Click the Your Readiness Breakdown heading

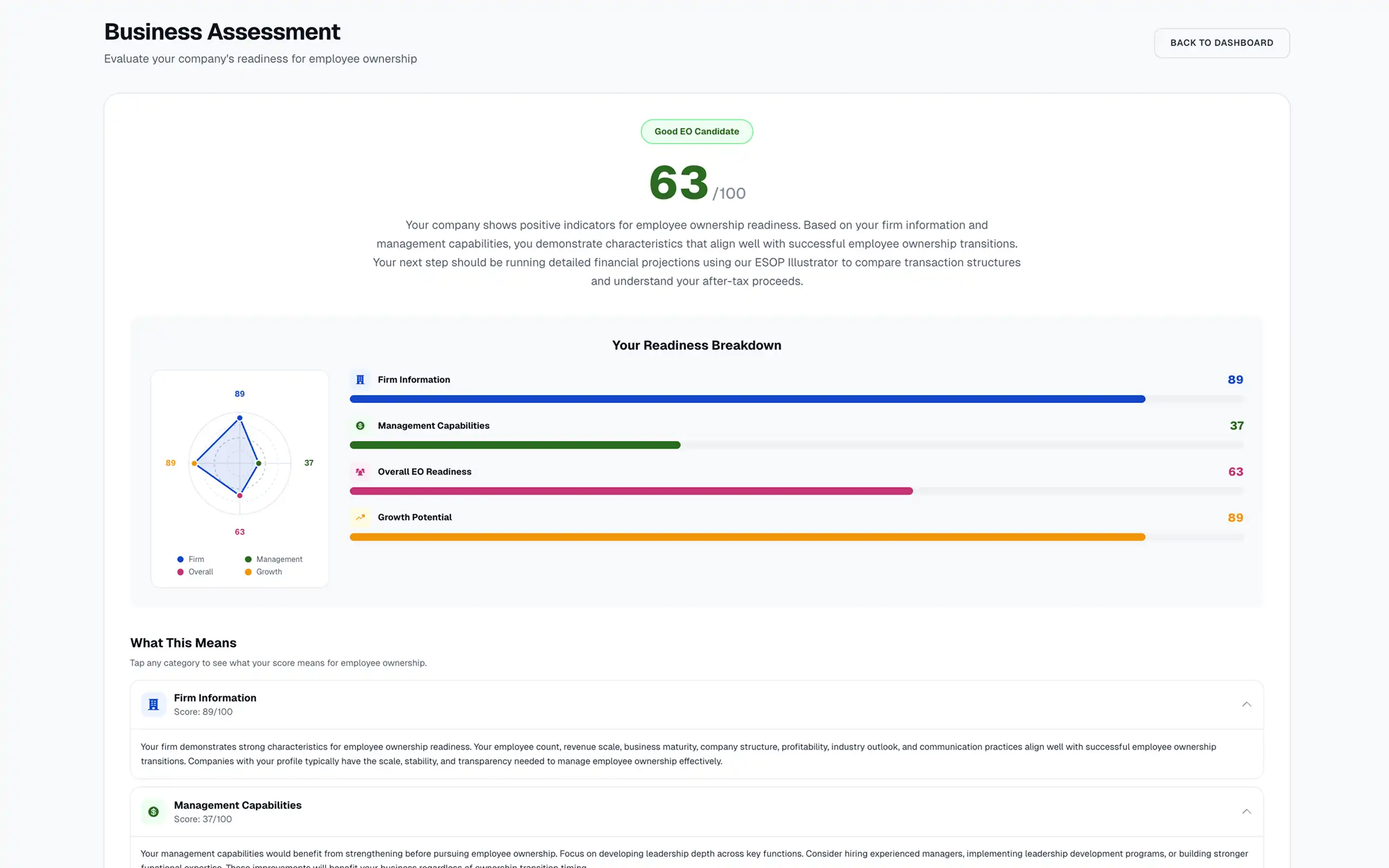(696, 345)
